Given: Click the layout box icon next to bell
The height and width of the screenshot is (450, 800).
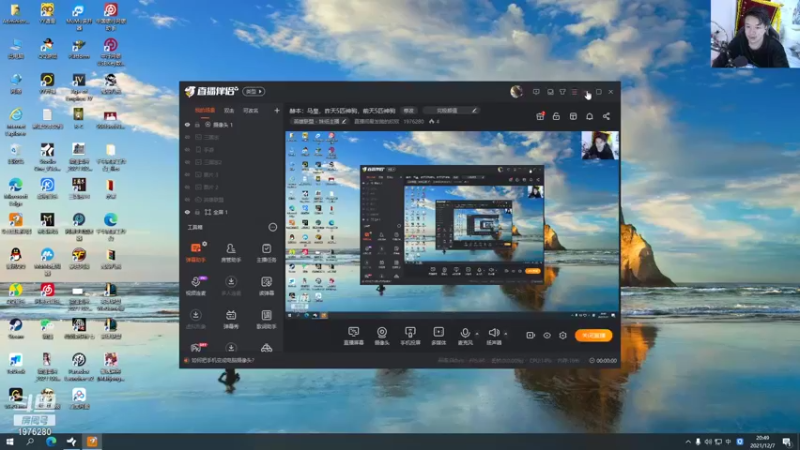Looking at the screenshot, I should click(x=573, y=116).
